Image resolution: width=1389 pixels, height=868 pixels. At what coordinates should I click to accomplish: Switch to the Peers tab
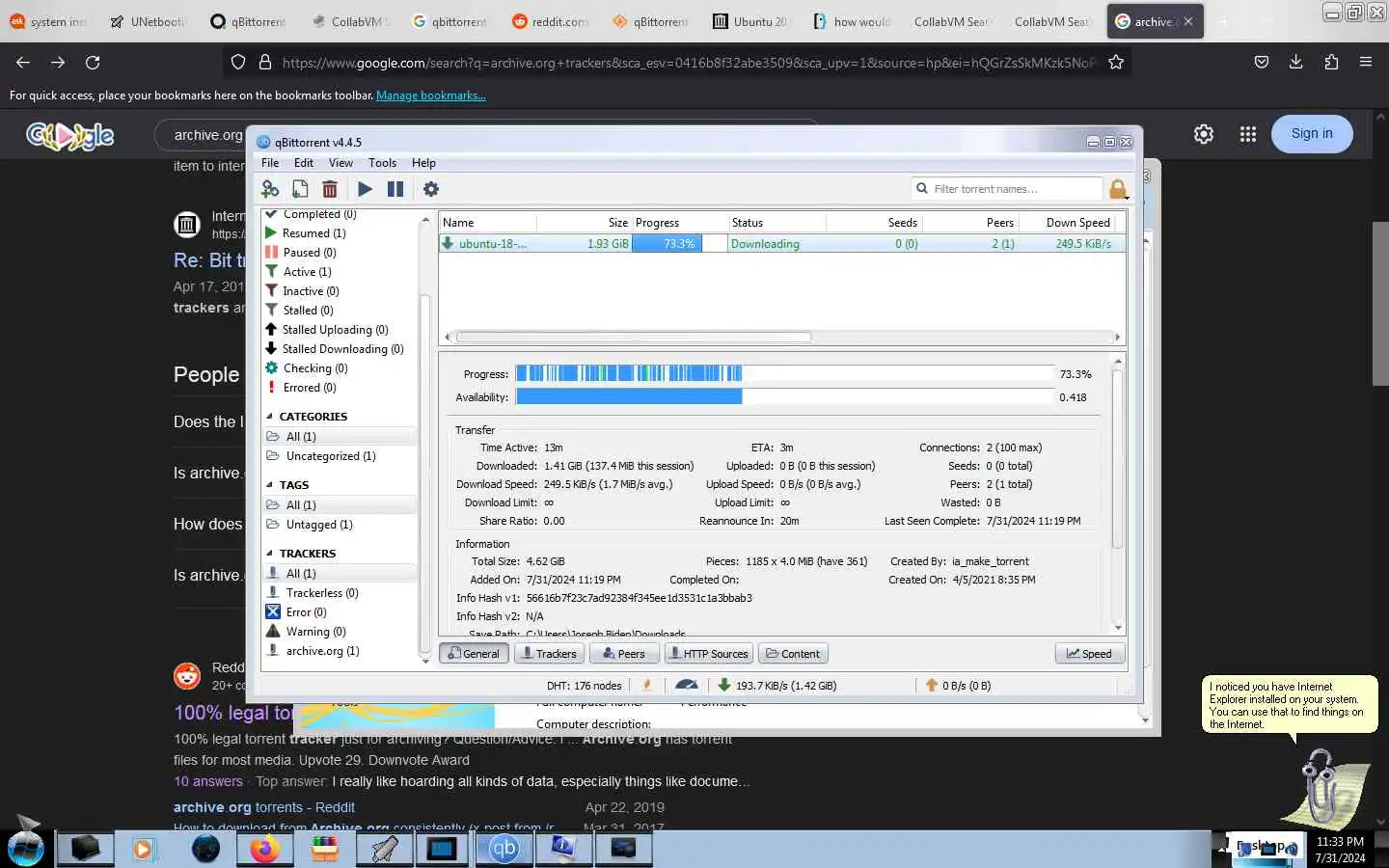(x=623, y=654)
